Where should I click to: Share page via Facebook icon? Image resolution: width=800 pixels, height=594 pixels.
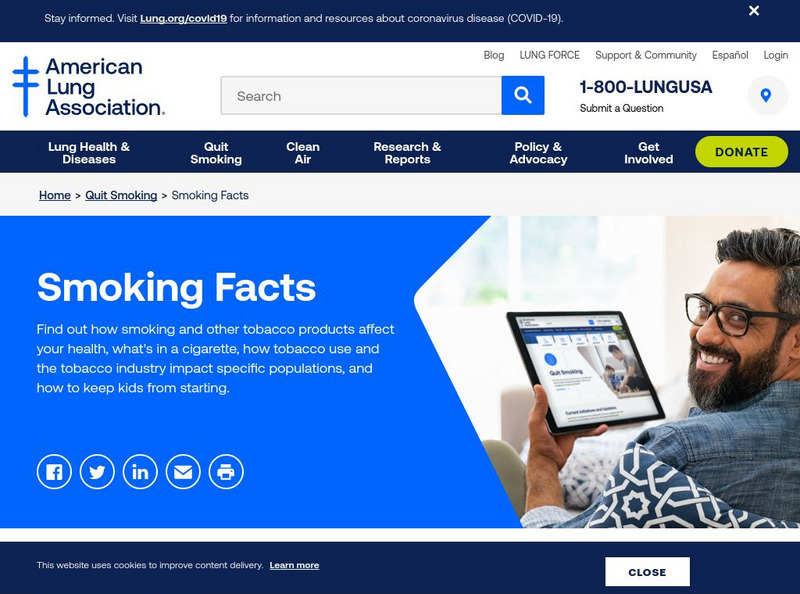pyautogui.click(x=54, y=472)
